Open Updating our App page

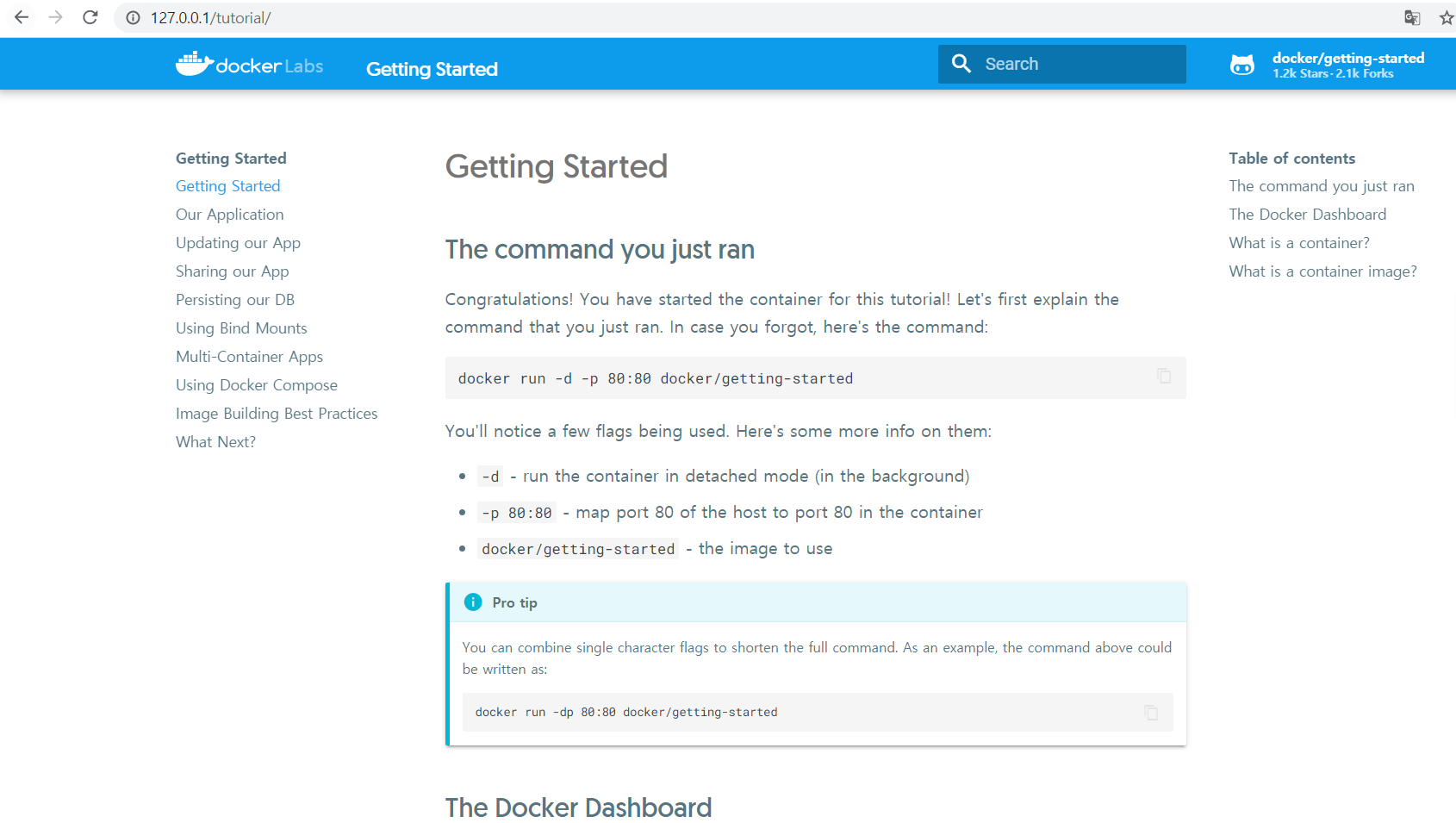pyautogui.click(x=239, y=243)
